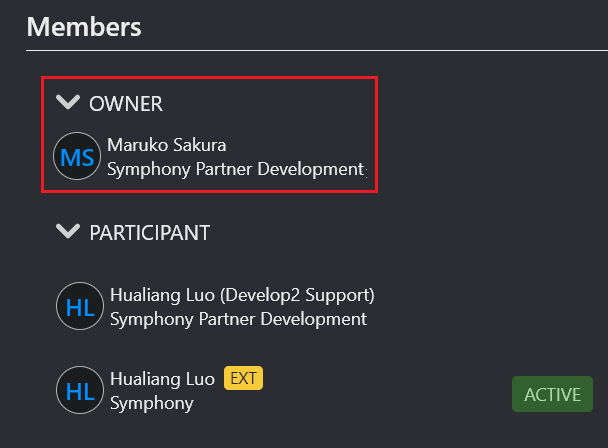The height and width of the screenshot is (448, 608).
Task: Click the empty space between OWNER and PARTICIPANT sections
Action: pyautogui.click(x=209, y=207)
